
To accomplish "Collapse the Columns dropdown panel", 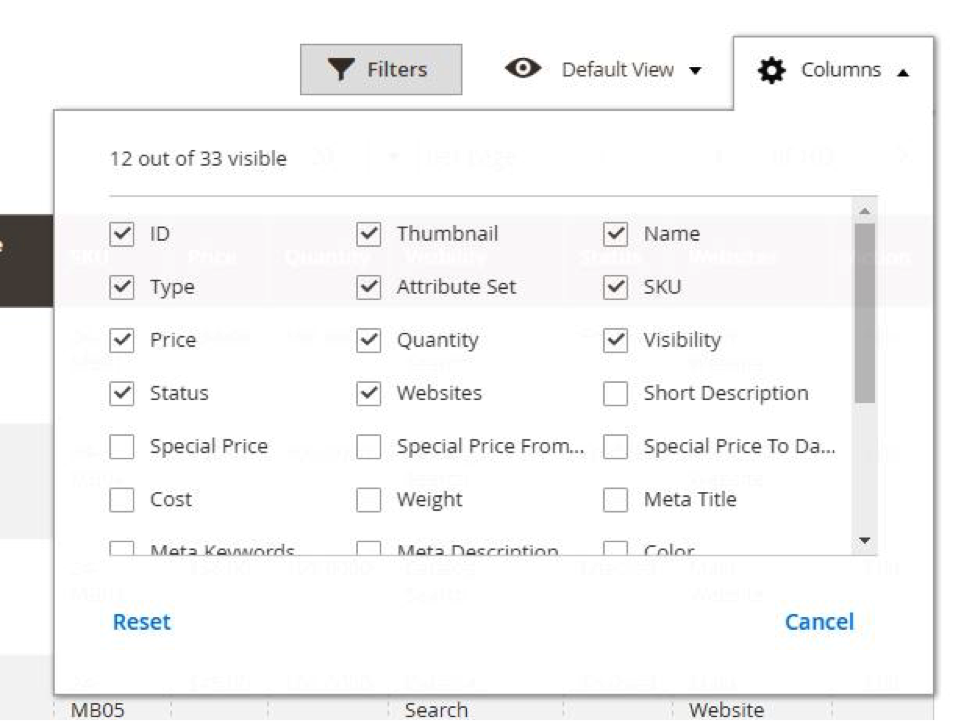I will tap(833, 70).
